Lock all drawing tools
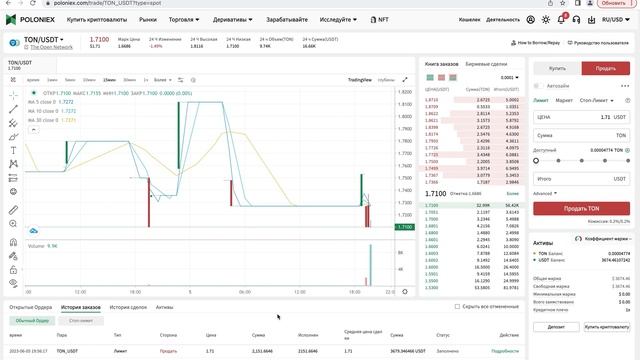640x360 pixels. pos(13,270)
